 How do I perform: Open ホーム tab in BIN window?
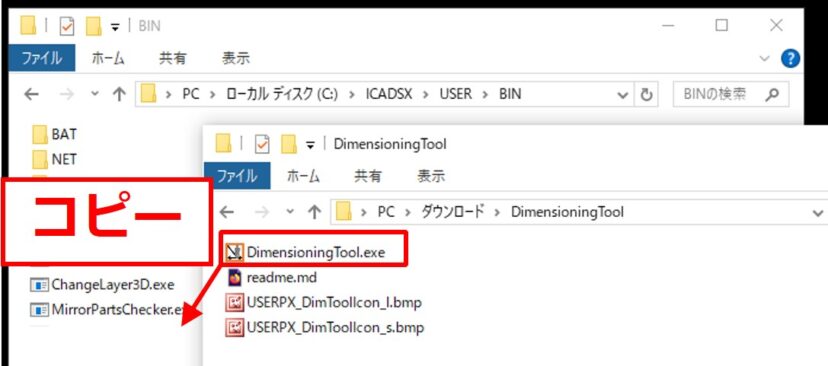[108, 58]
